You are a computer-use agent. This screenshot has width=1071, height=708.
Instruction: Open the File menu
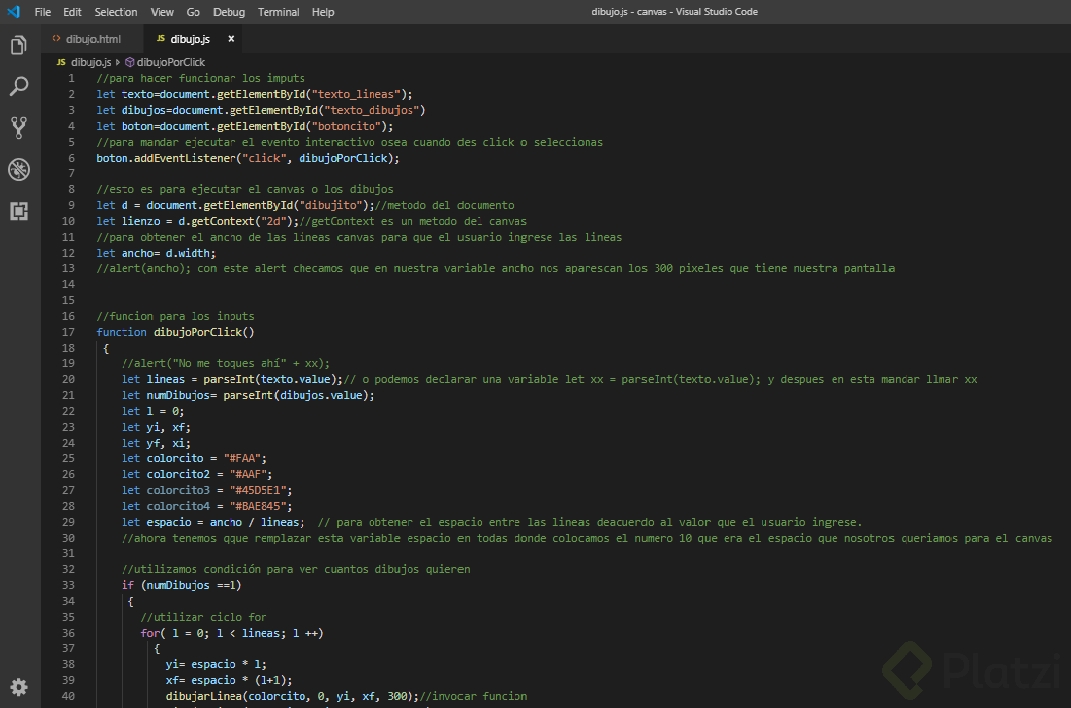(x=42, y=12)
